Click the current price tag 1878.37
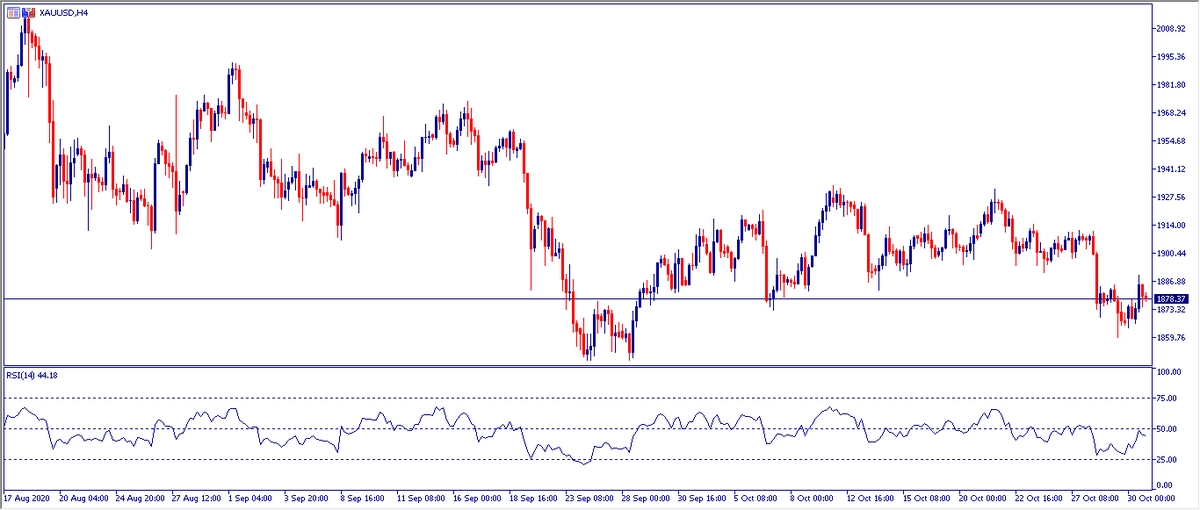This screenshot has height=510, width=1200. pos(1170,298)
